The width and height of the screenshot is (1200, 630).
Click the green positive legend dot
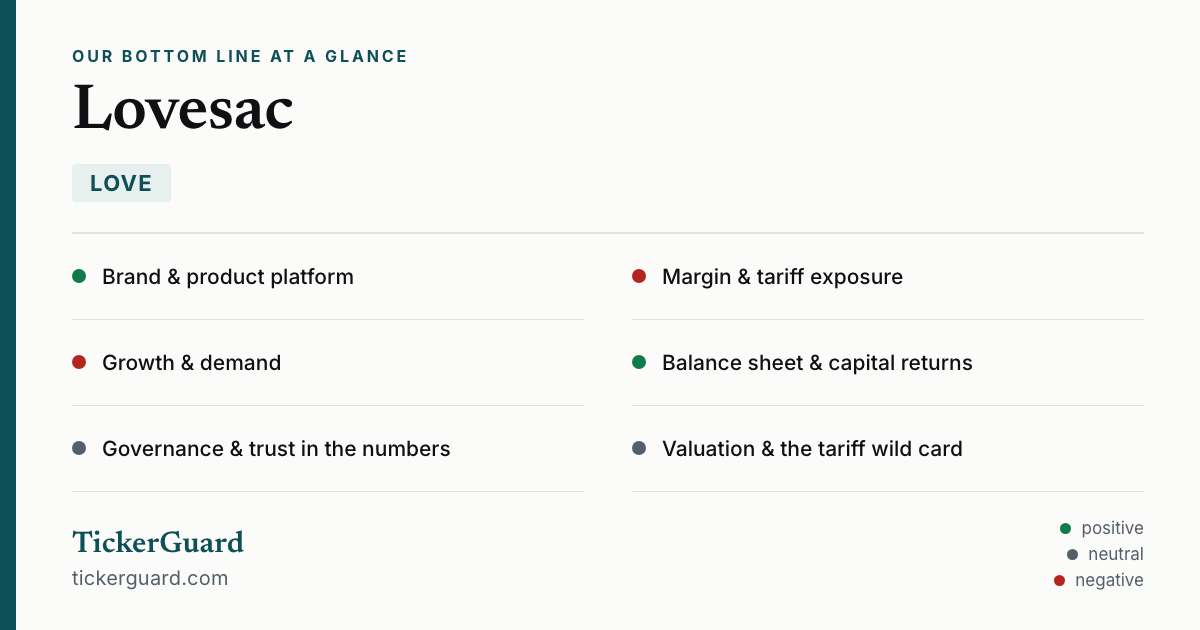click(1065, 528)
